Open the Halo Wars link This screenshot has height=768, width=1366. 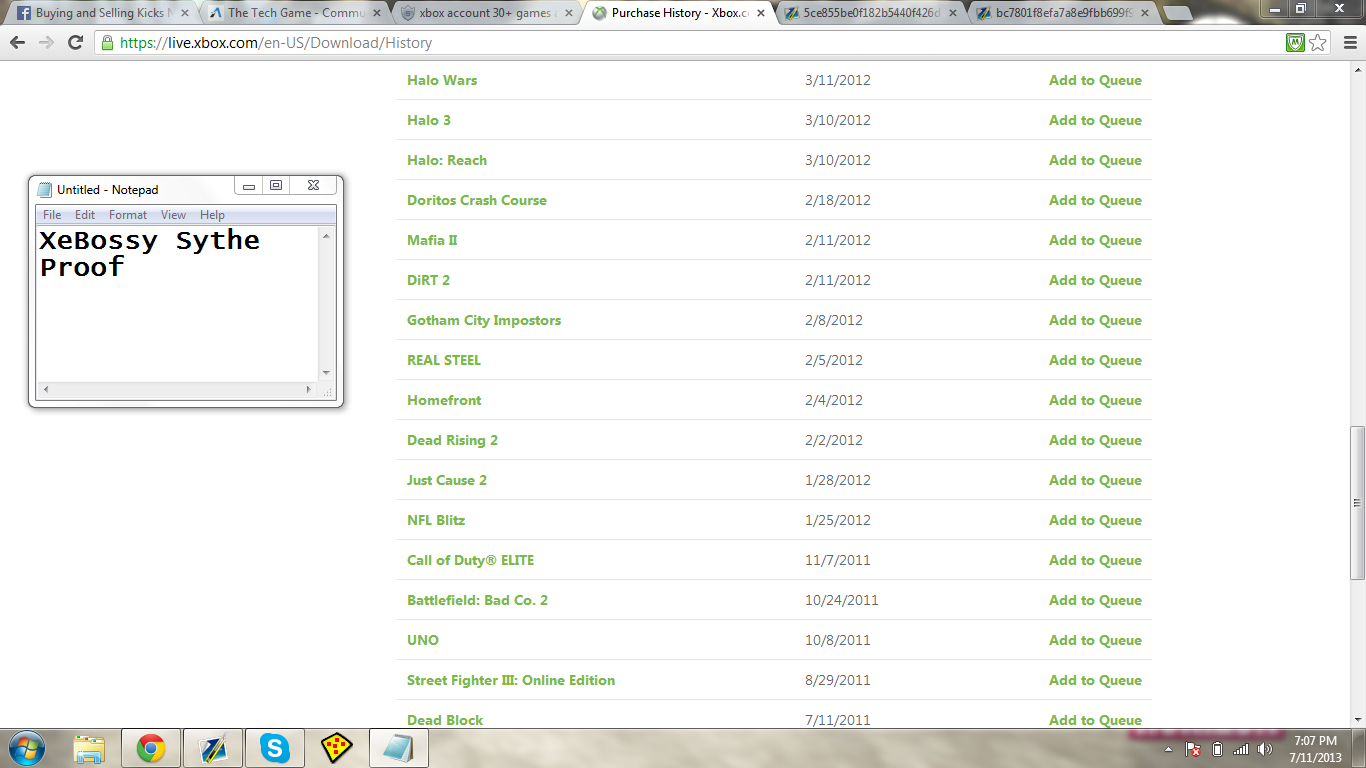pyautogui.click(x=442, y=80)
